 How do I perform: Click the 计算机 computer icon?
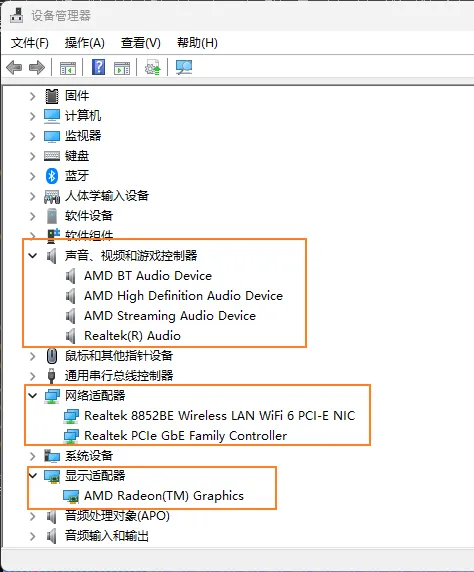(52, 116)
